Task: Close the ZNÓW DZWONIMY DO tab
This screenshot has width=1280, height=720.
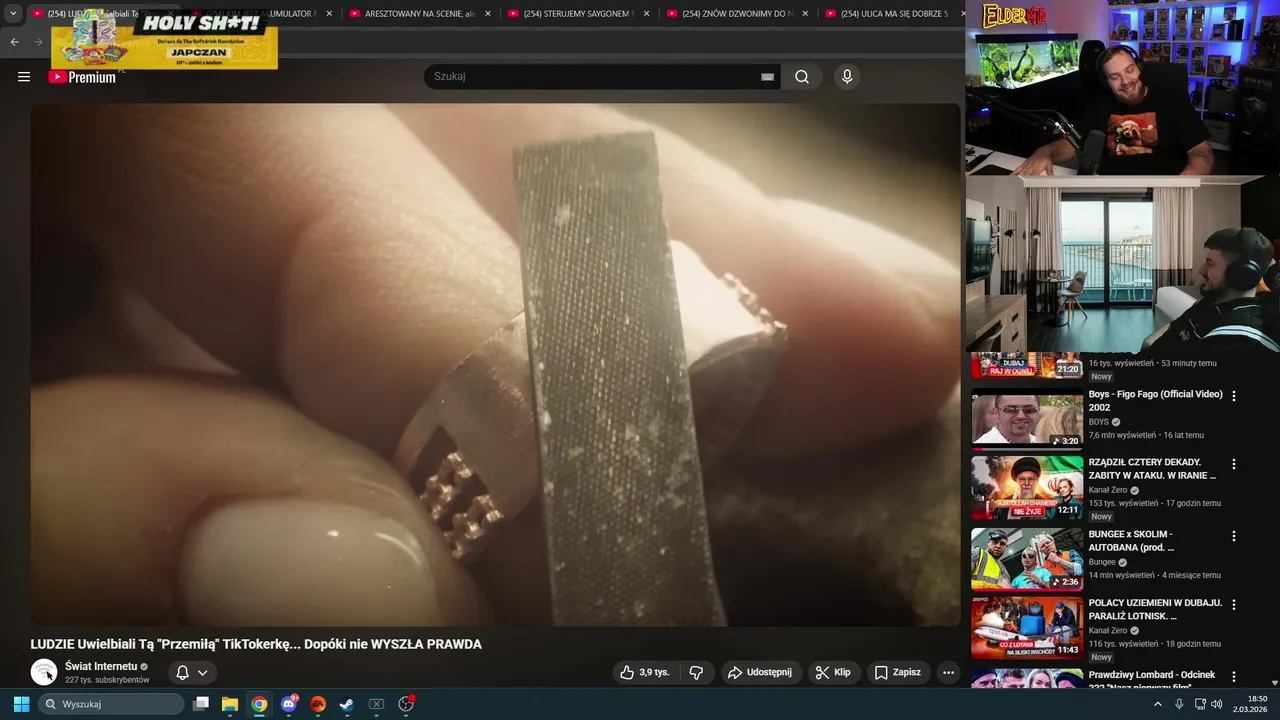Action: point(805,14)
